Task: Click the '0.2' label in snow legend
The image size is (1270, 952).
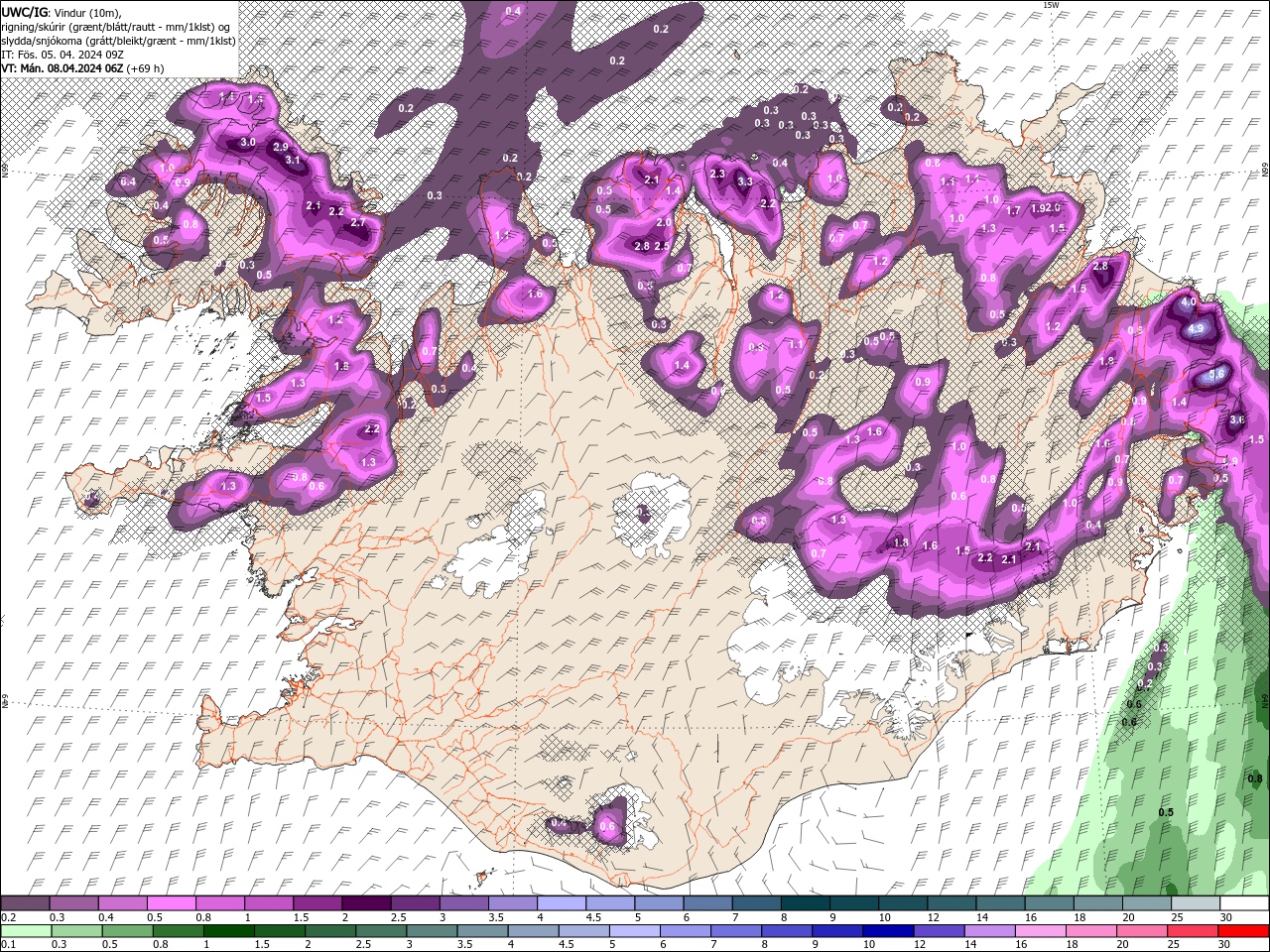Action: pyautogui.click(x=8, y=917)
